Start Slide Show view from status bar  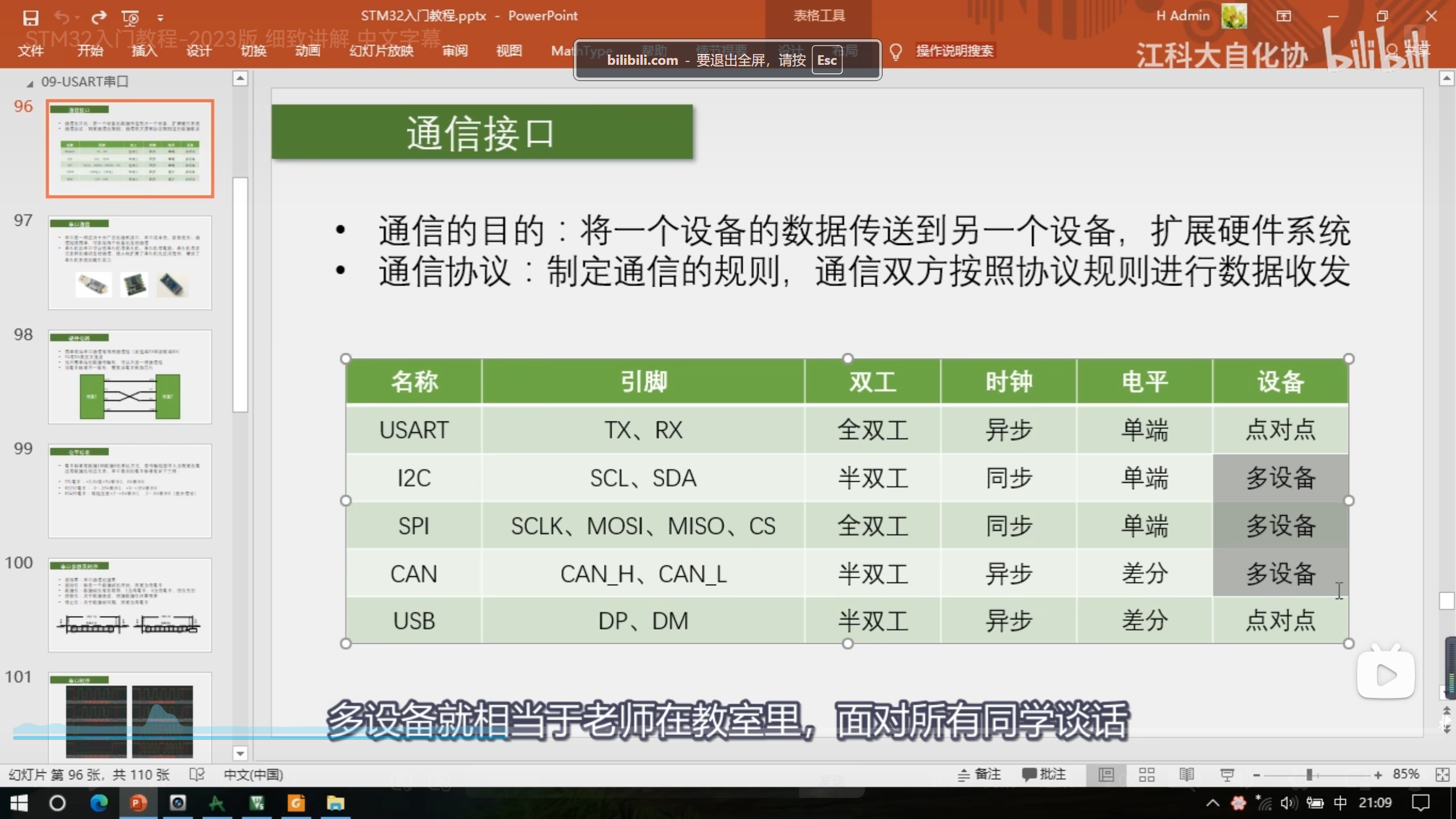click(1227, 774)
